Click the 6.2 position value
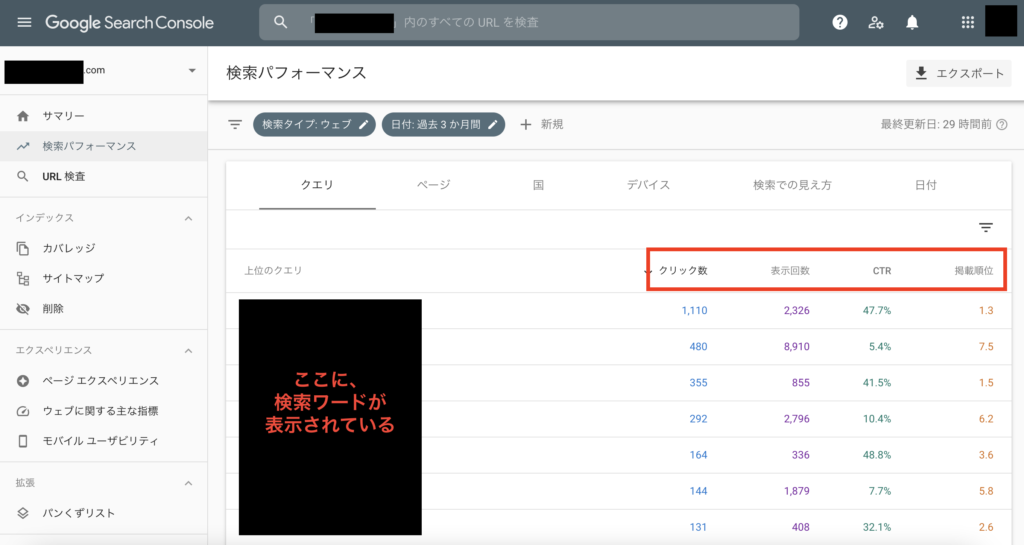The height and width of the screenshot is (545, 1024). tap(986, 419)
